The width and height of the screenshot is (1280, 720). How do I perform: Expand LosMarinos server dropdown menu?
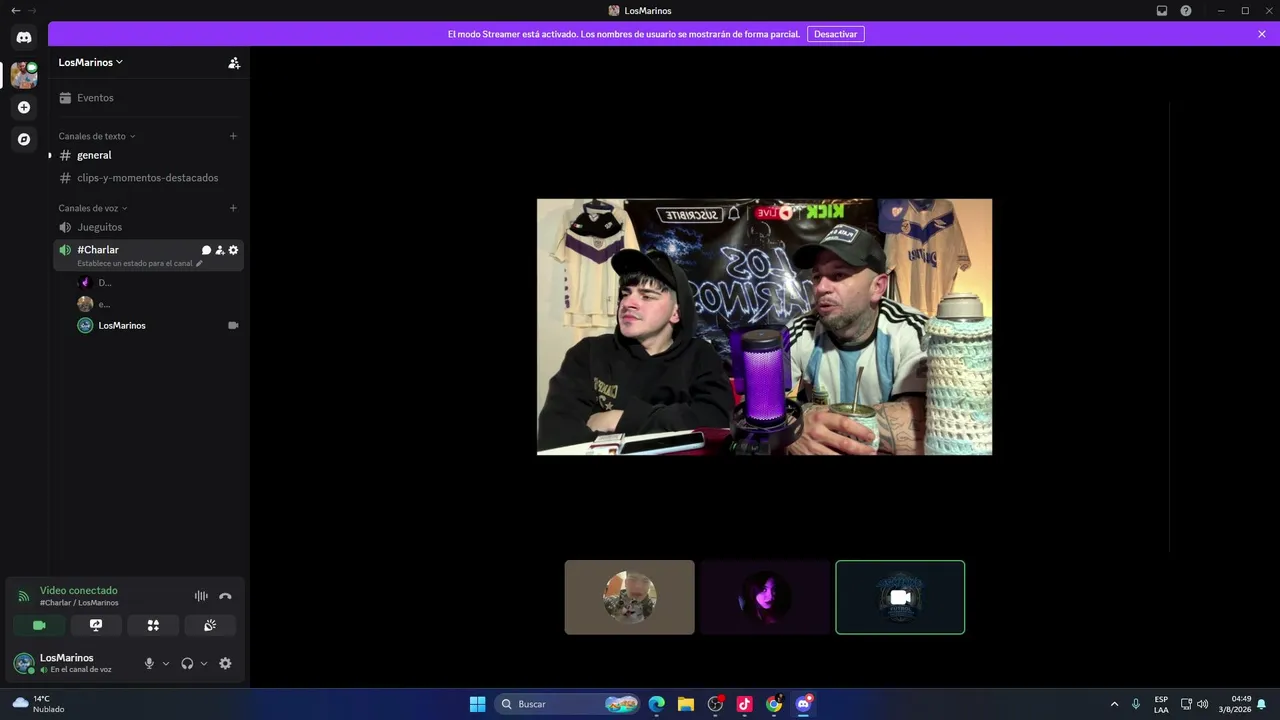click(x=91, y=62)
